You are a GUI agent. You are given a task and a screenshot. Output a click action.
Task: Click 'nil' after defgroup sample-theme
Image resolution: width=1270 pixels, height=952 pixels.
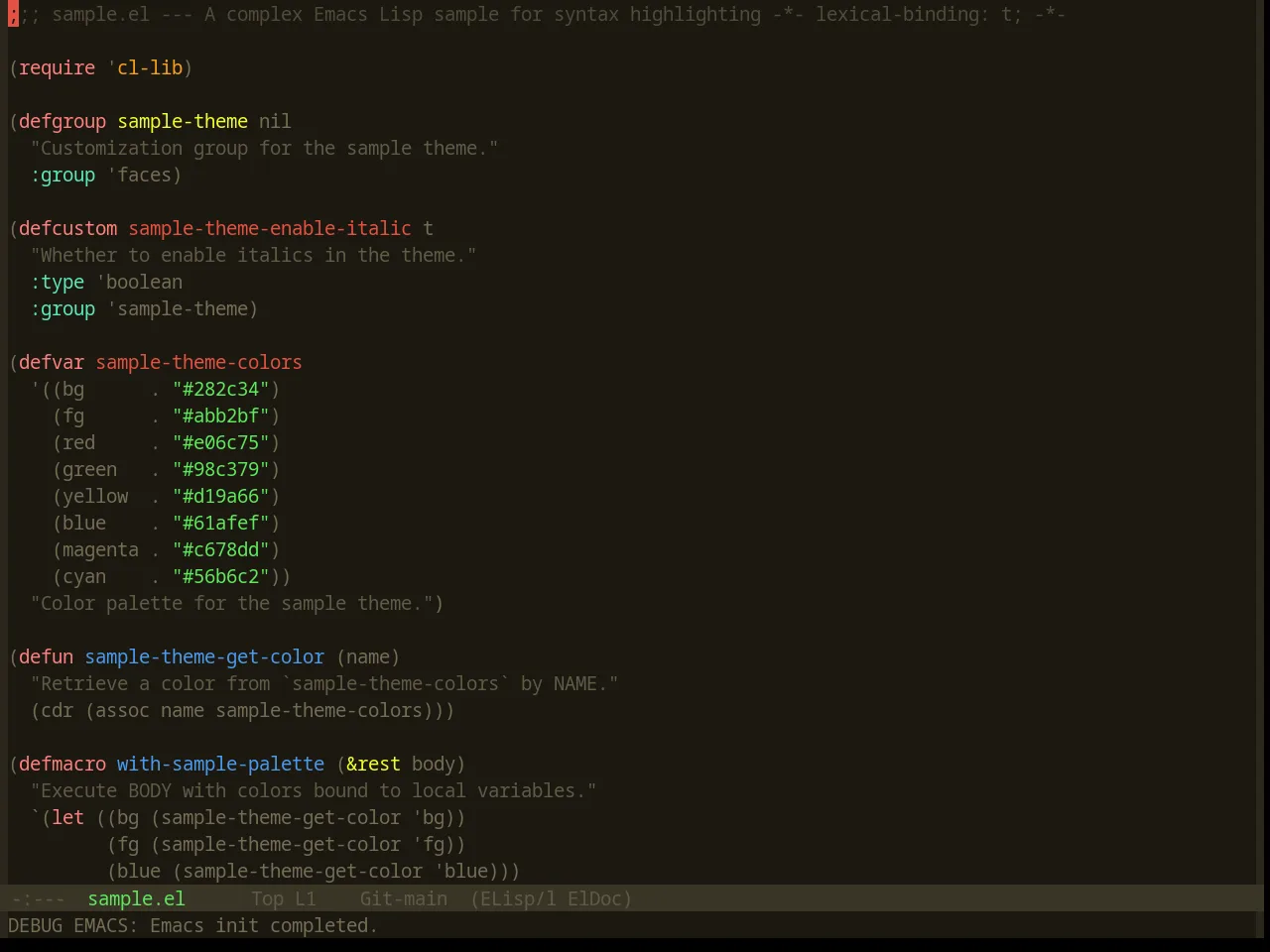[x=275, y=121]
